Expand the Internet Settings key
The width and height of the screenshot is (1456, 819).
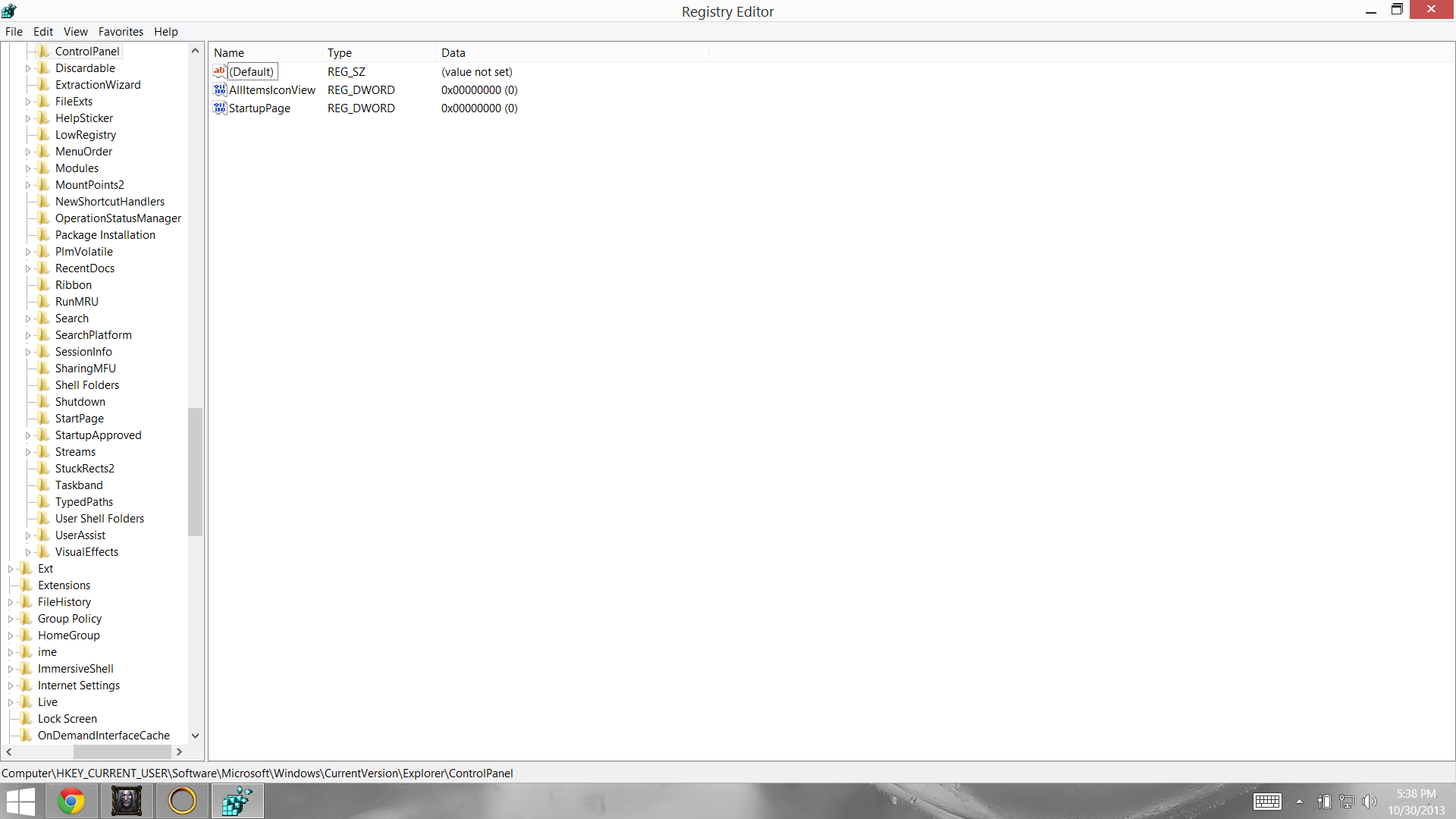(x=11, y=686)
